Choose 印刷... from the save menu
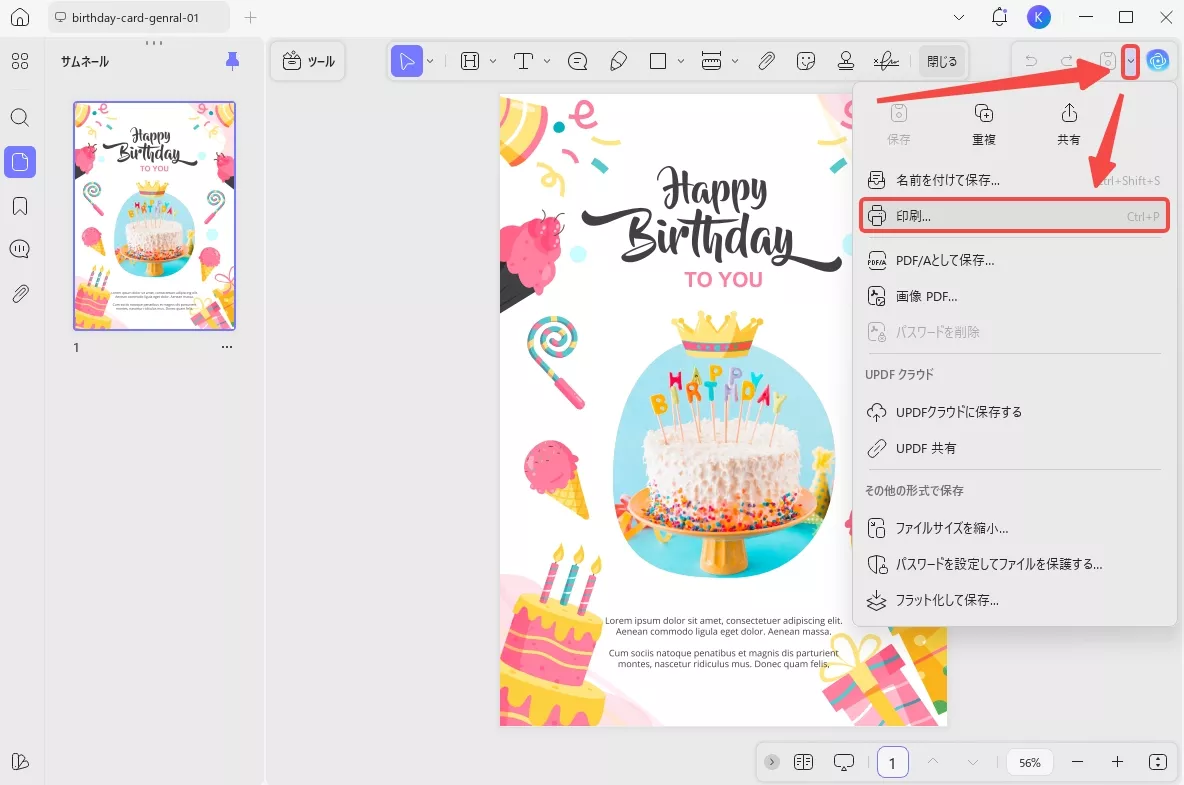The image size is (1184, 785). [1014, 216]
